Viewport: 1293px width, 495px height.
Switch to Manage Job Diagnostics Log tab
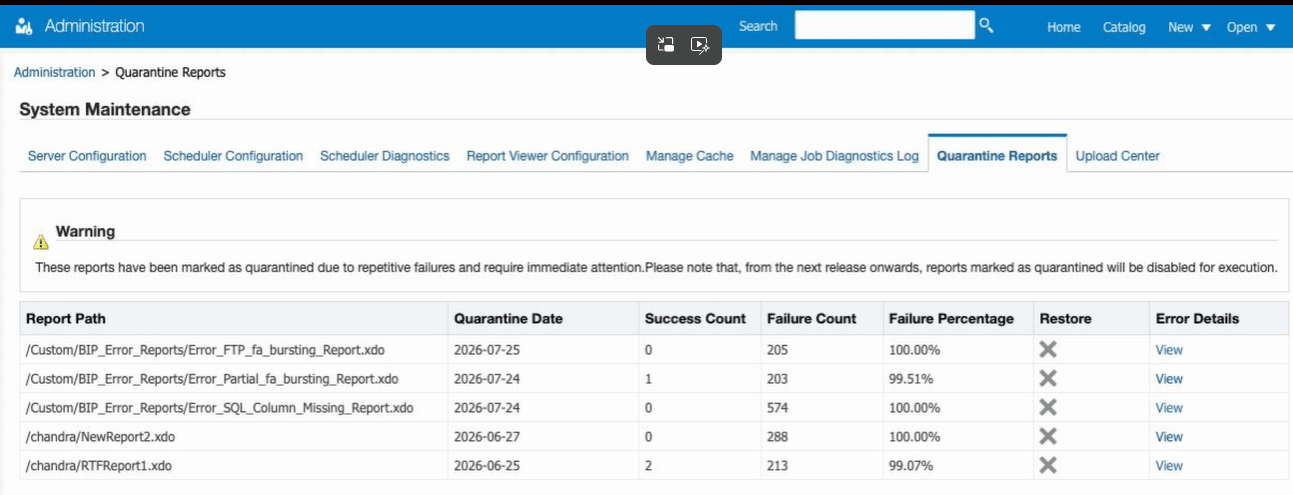tap(834, 156)
